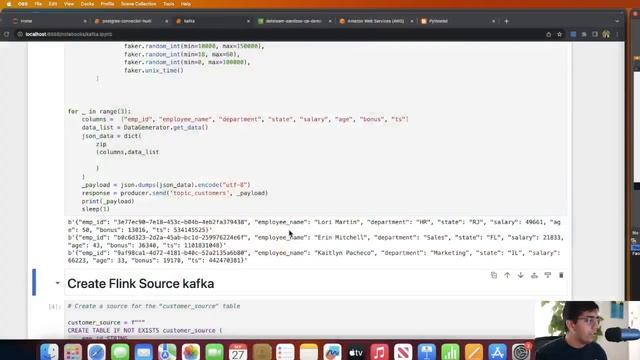Expand the tab search dropdown arrow
This screenshot has width=640, height=360.
(x=617, y=21)
